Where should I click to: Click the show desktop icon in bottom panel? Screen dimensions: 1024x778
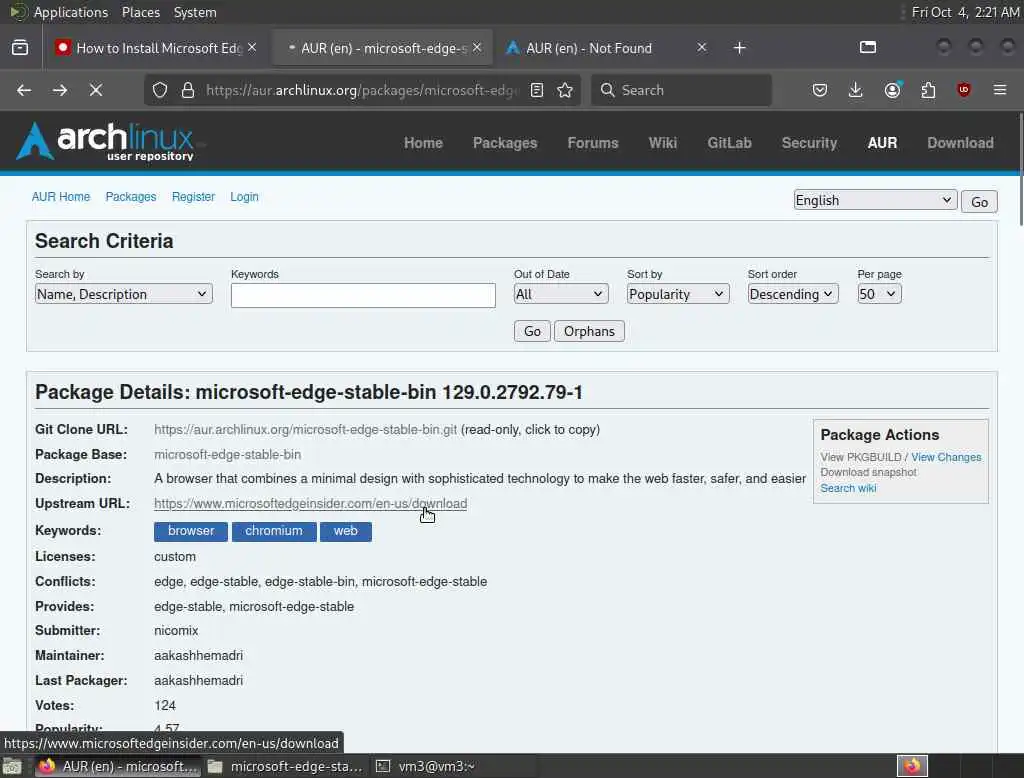tap(12, 766)
